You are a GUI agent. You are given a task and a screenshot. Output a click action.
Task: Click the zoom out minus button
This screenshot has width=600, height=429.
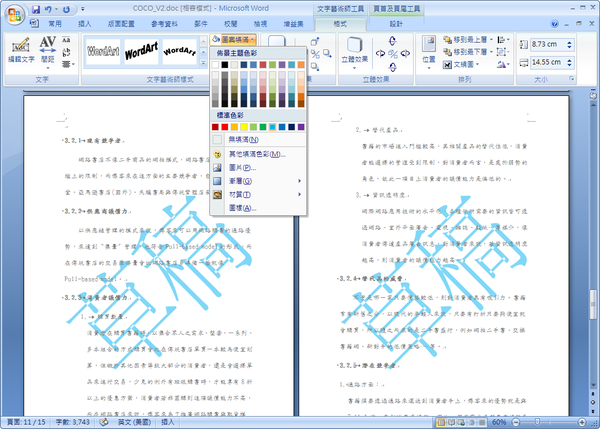[516, 422]
